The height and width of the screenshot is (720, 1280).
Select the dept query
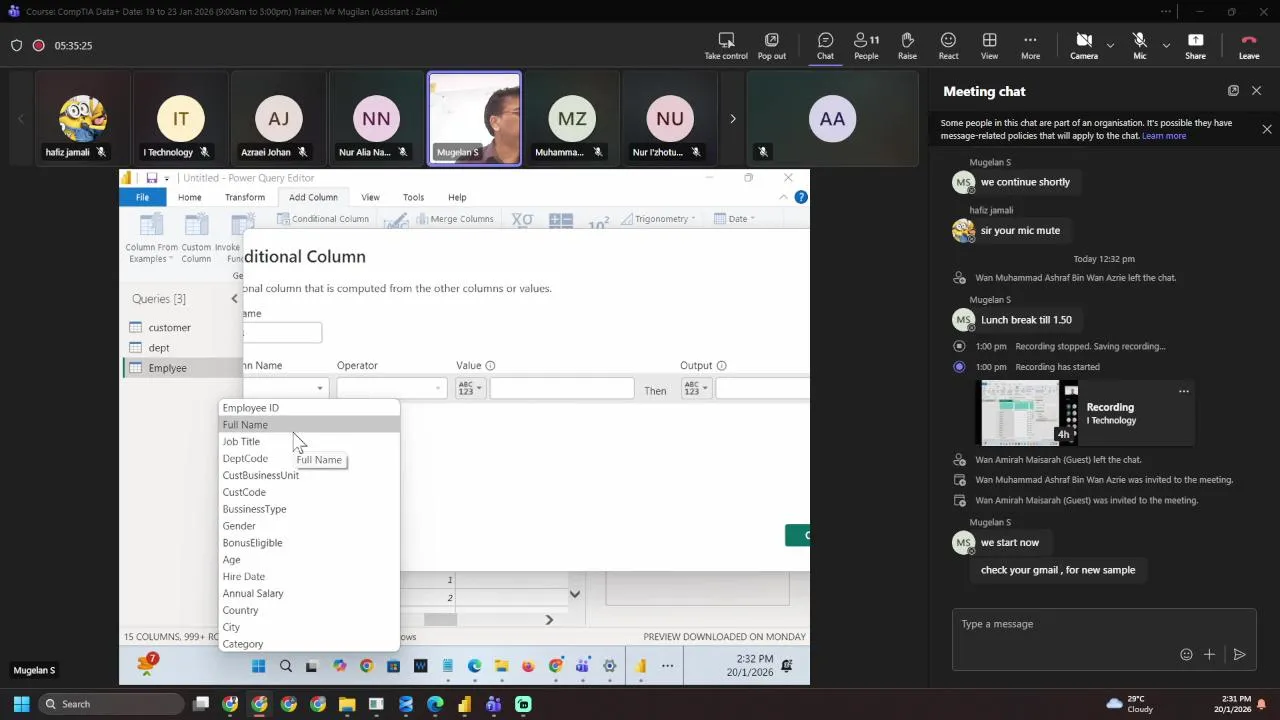click(159, 348)
